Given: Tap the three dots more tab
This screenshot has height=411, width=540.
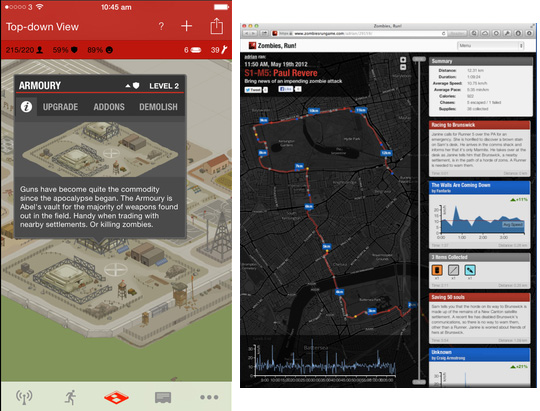Looking at the screenshot, I should 209,397.
